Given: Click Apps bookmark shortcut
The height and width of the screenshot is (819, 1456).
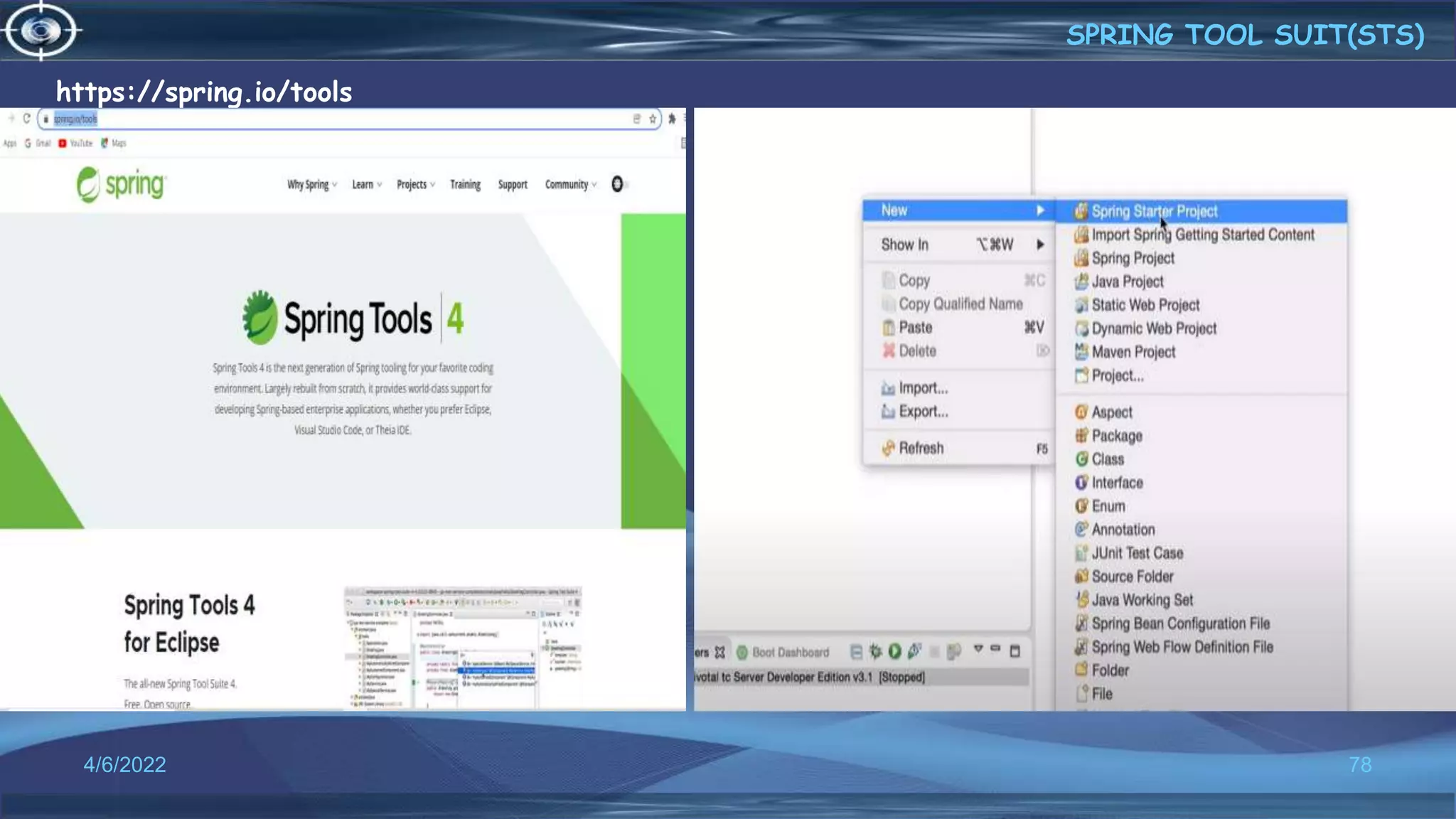Looking at the screenshot, I should tap(10, 143).
